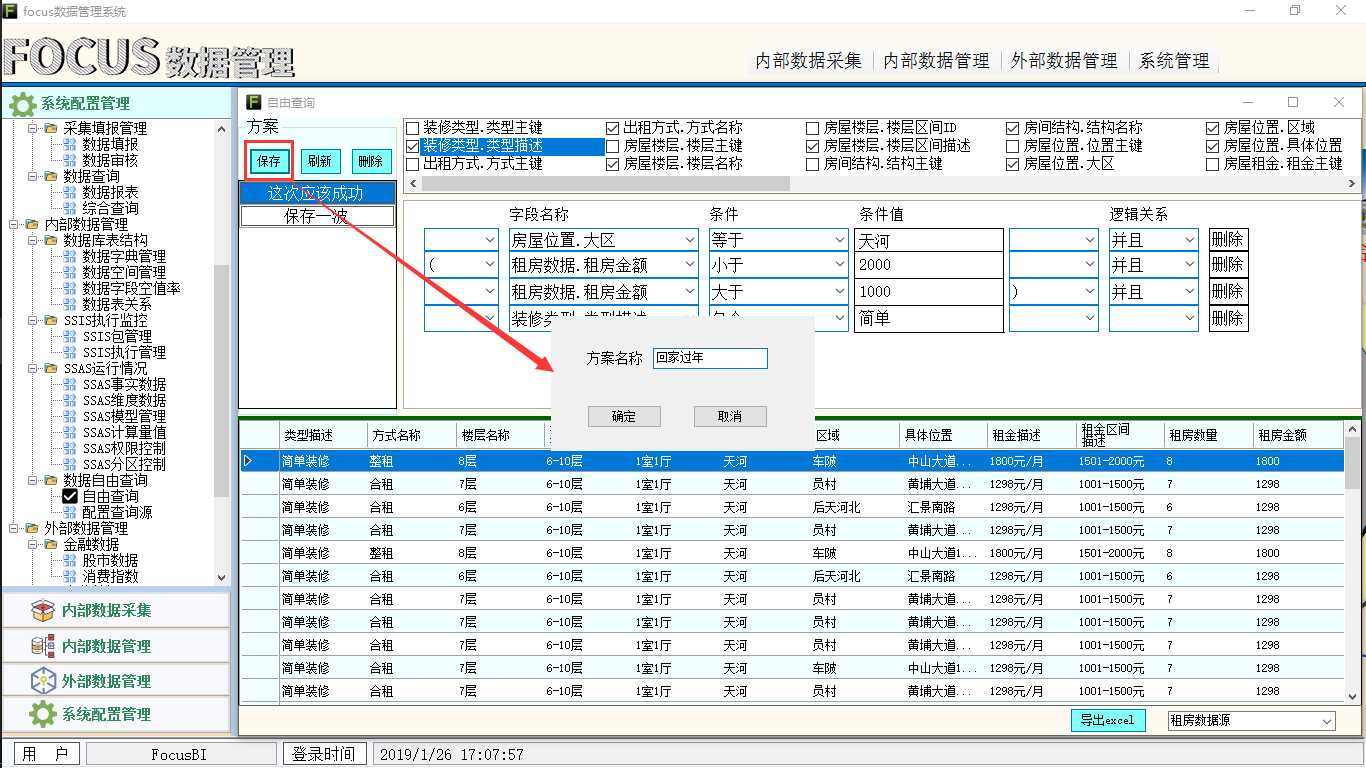This screenshot has height=768, width=1366.
Task: Cancel the scheme name dialog with 取消
Action: (730, 416)
